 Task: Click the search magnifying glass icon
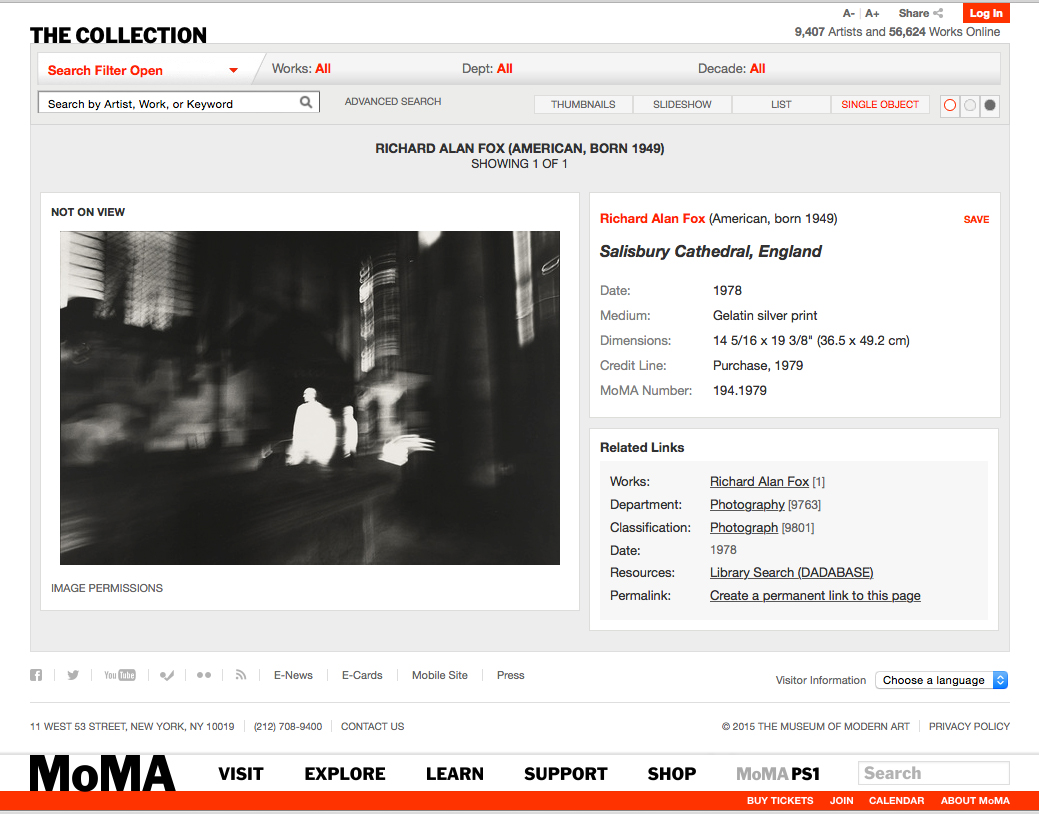306,102
